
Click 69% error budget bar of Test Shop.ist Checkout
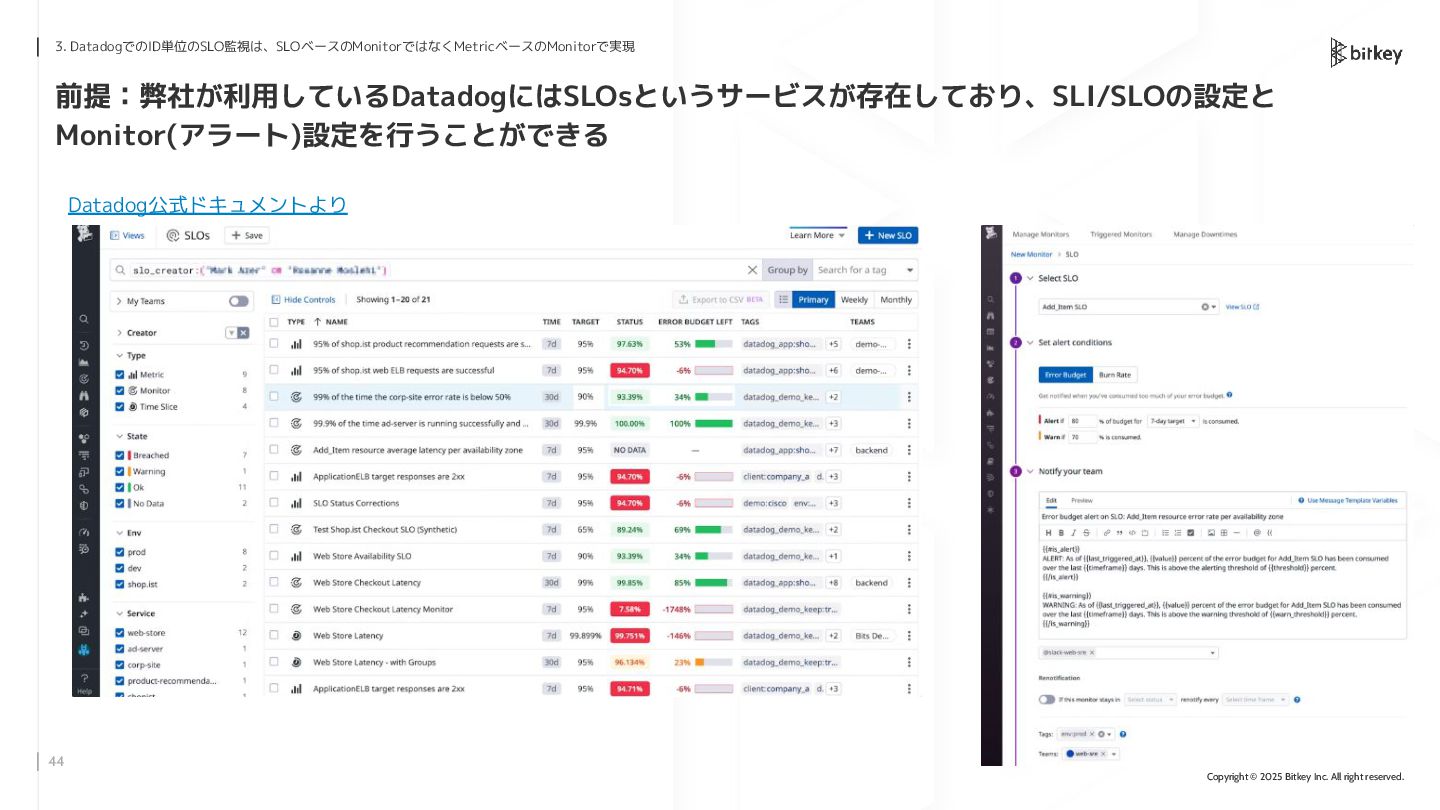(714, 529)
